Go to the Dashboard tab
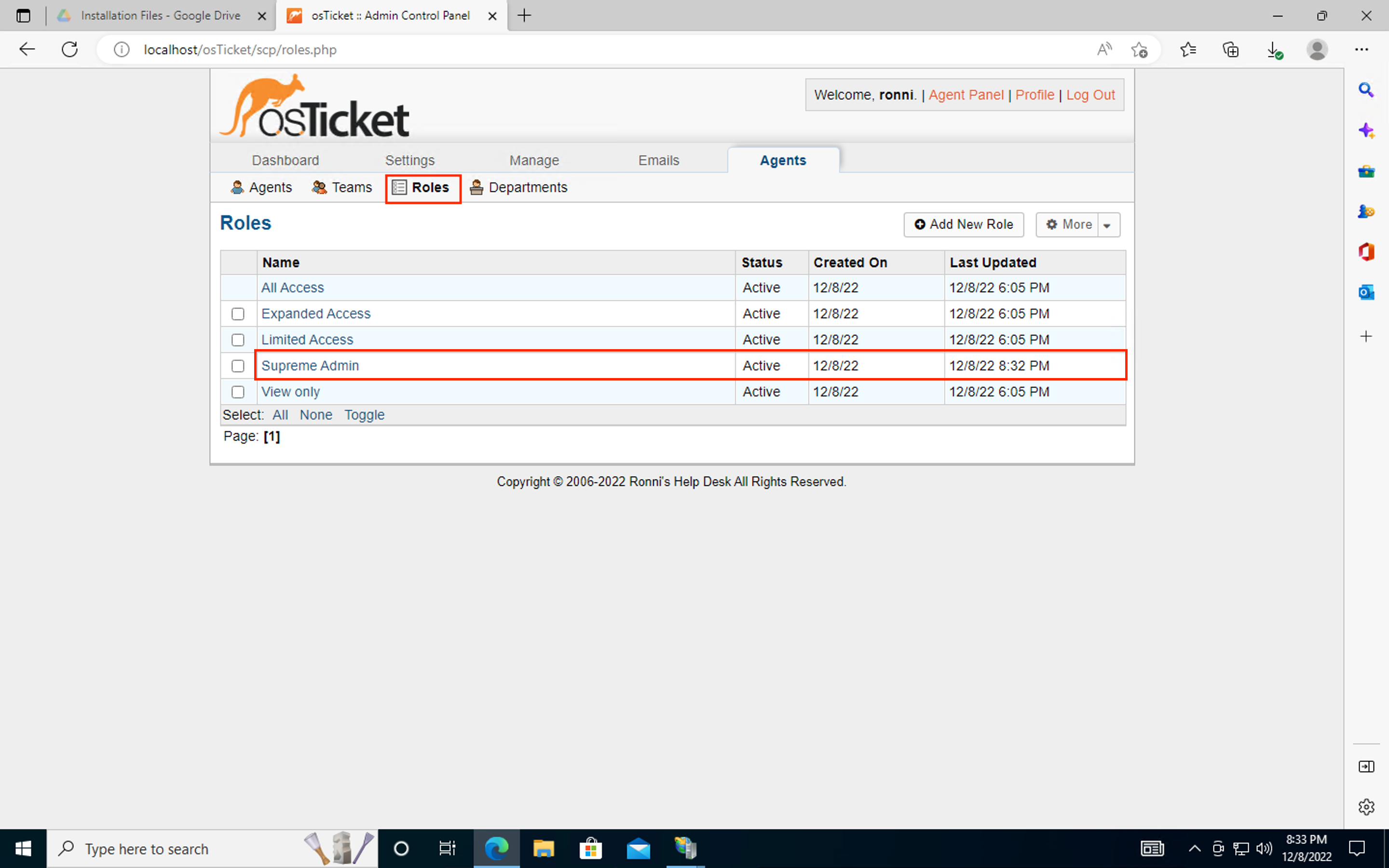Image resolution: width=1389 pixels, height=868 pixels. (x=285, y=160)
